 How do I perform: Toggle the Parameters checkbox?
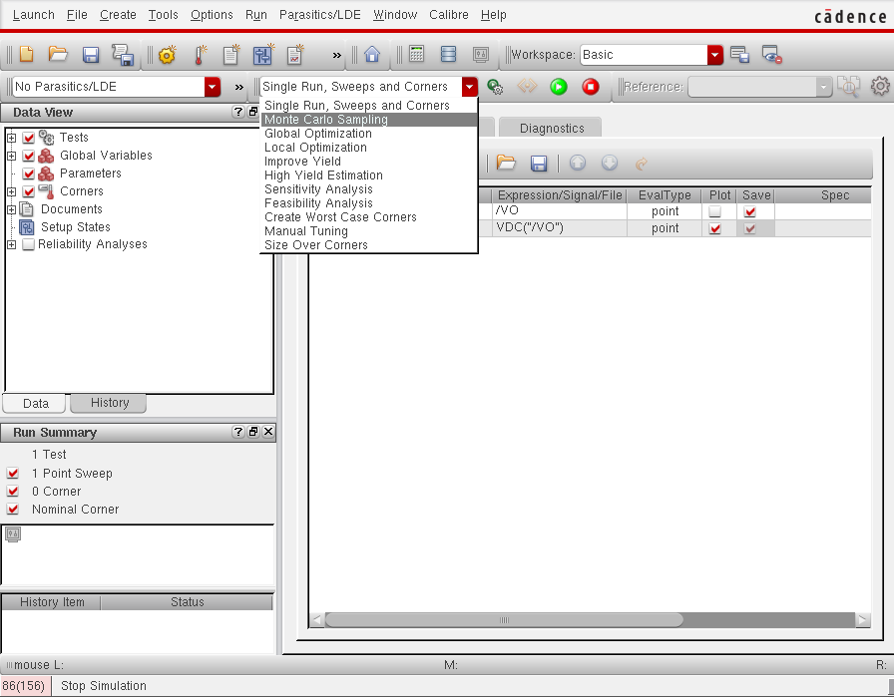coord(29,173)
